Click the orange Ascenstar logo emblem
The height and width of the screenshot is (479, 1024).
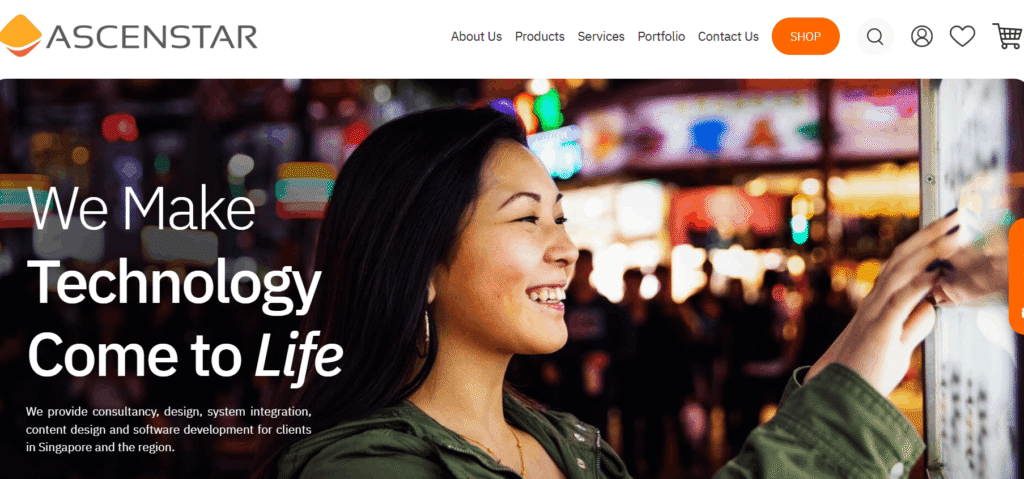click(20, 35)
